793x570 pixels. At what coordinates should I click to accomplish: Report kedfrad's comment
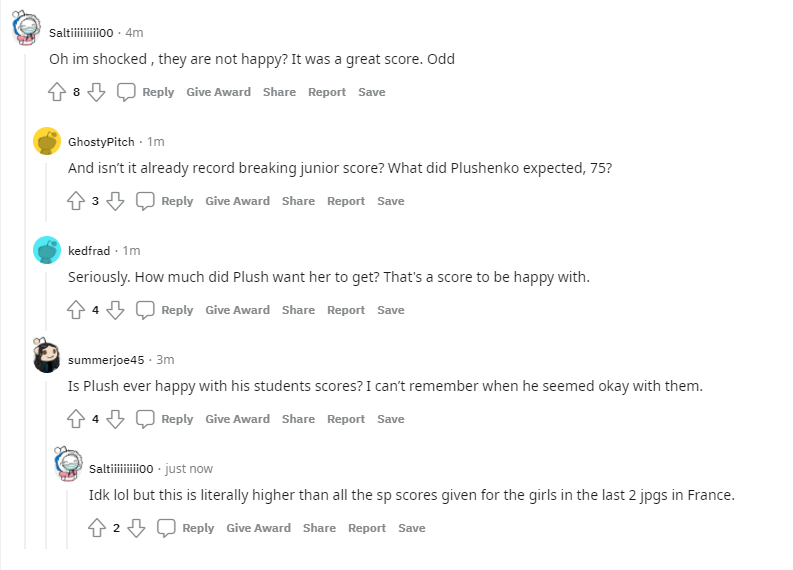346,310
